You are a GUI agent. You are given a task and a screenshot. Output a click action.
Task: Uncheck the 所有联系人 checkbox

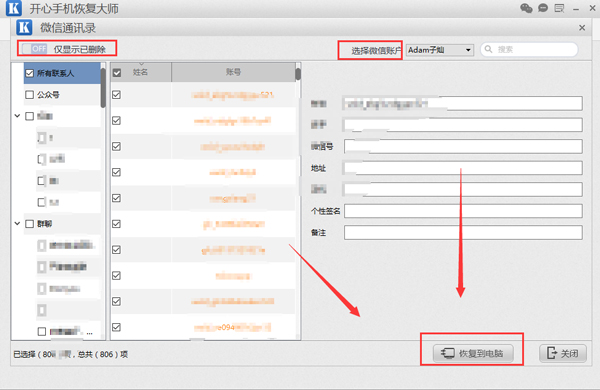[x=29, y=73]
